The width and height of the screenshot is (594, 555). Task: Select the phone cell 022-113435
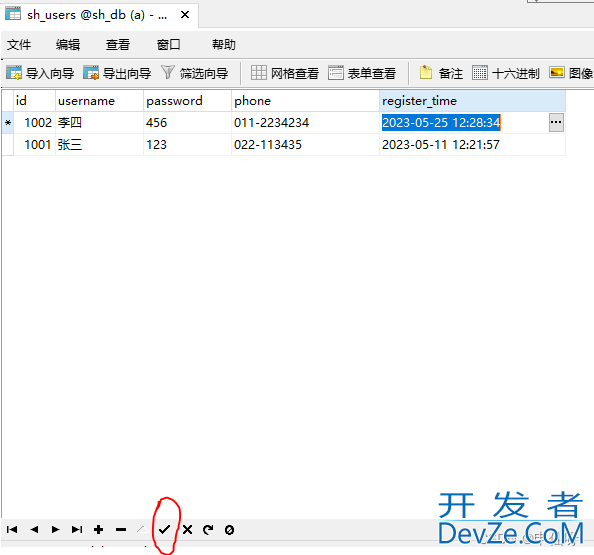(305, 145)
